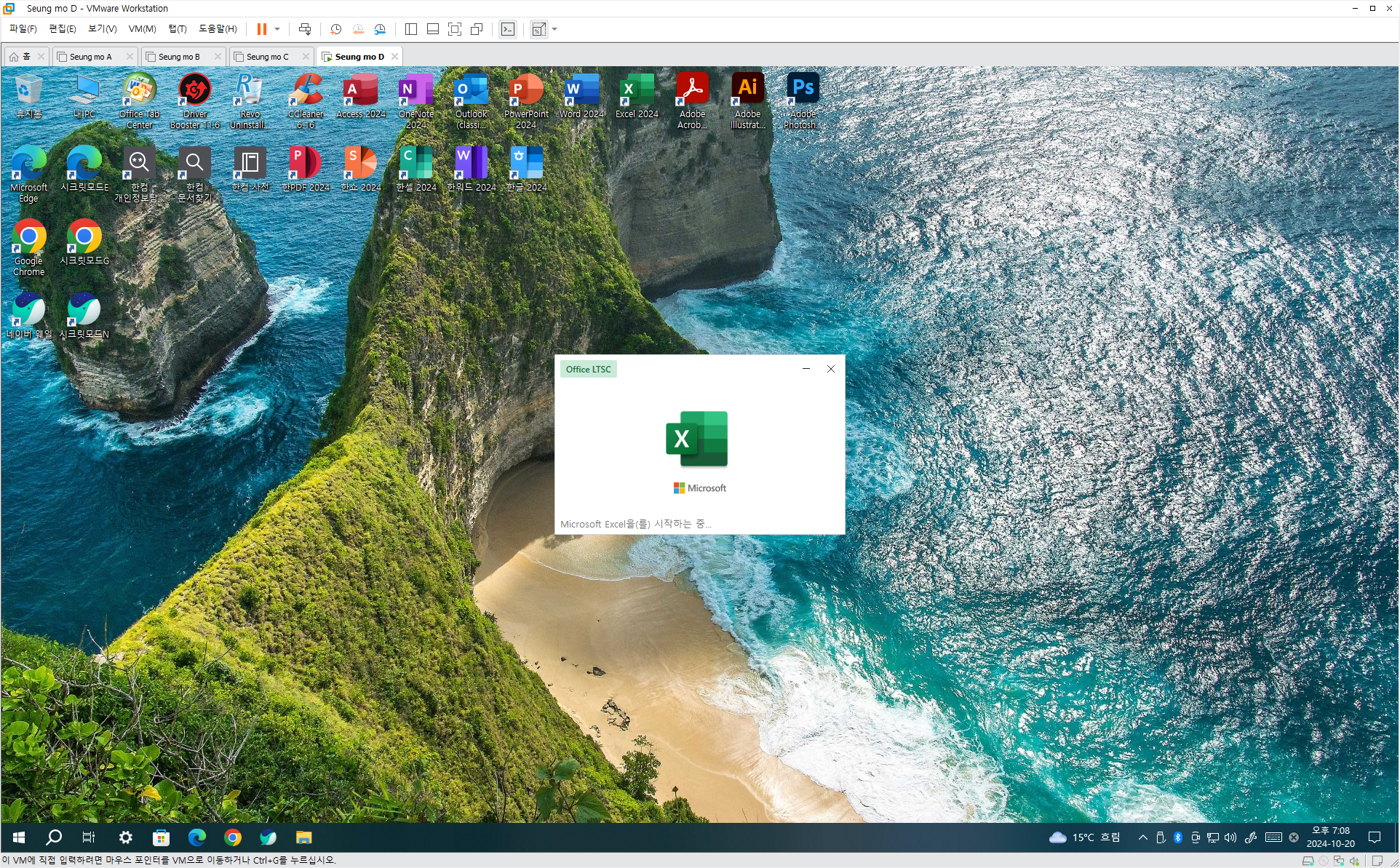Toggle the console view button
Viewport: 1400px width, 868px height.
508,29
